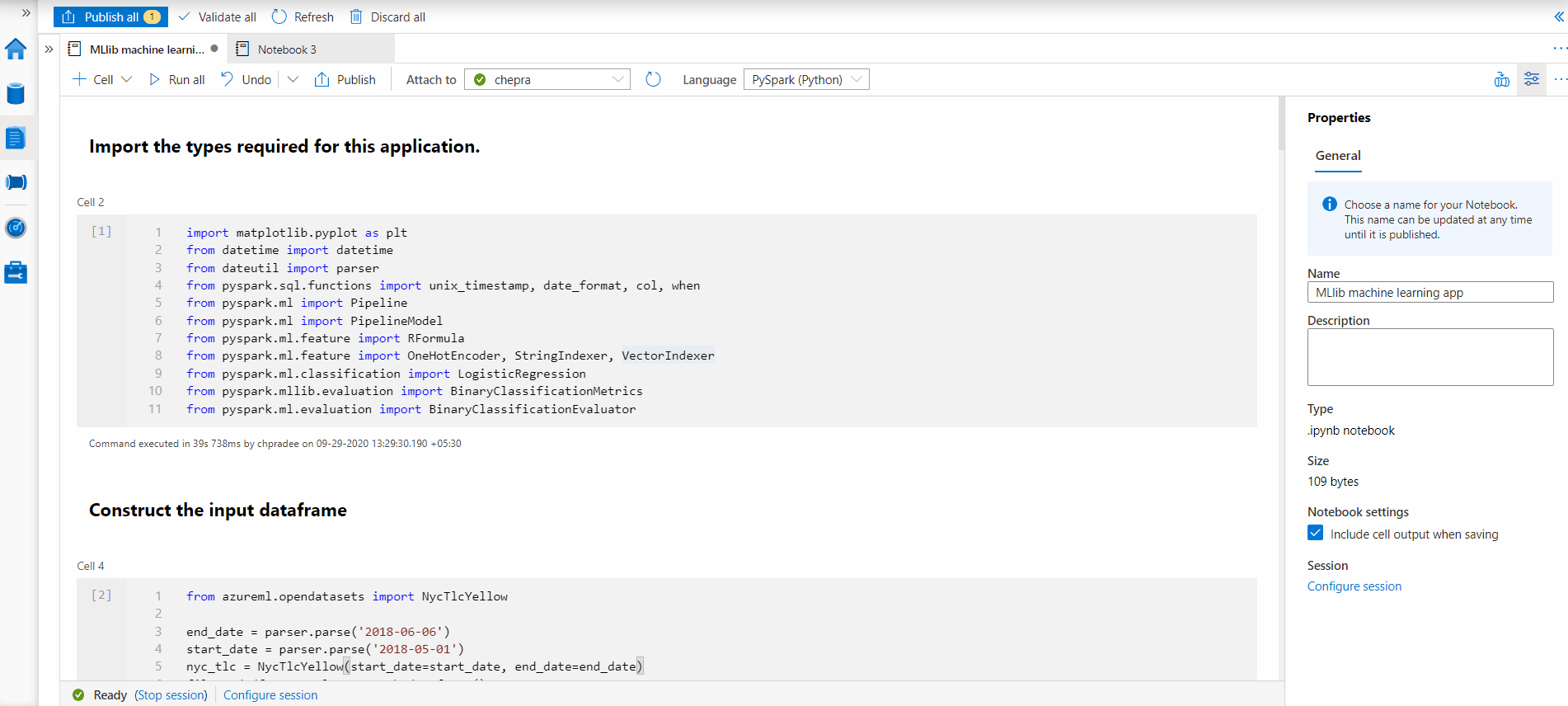Click Discard all

pos(387,16)
